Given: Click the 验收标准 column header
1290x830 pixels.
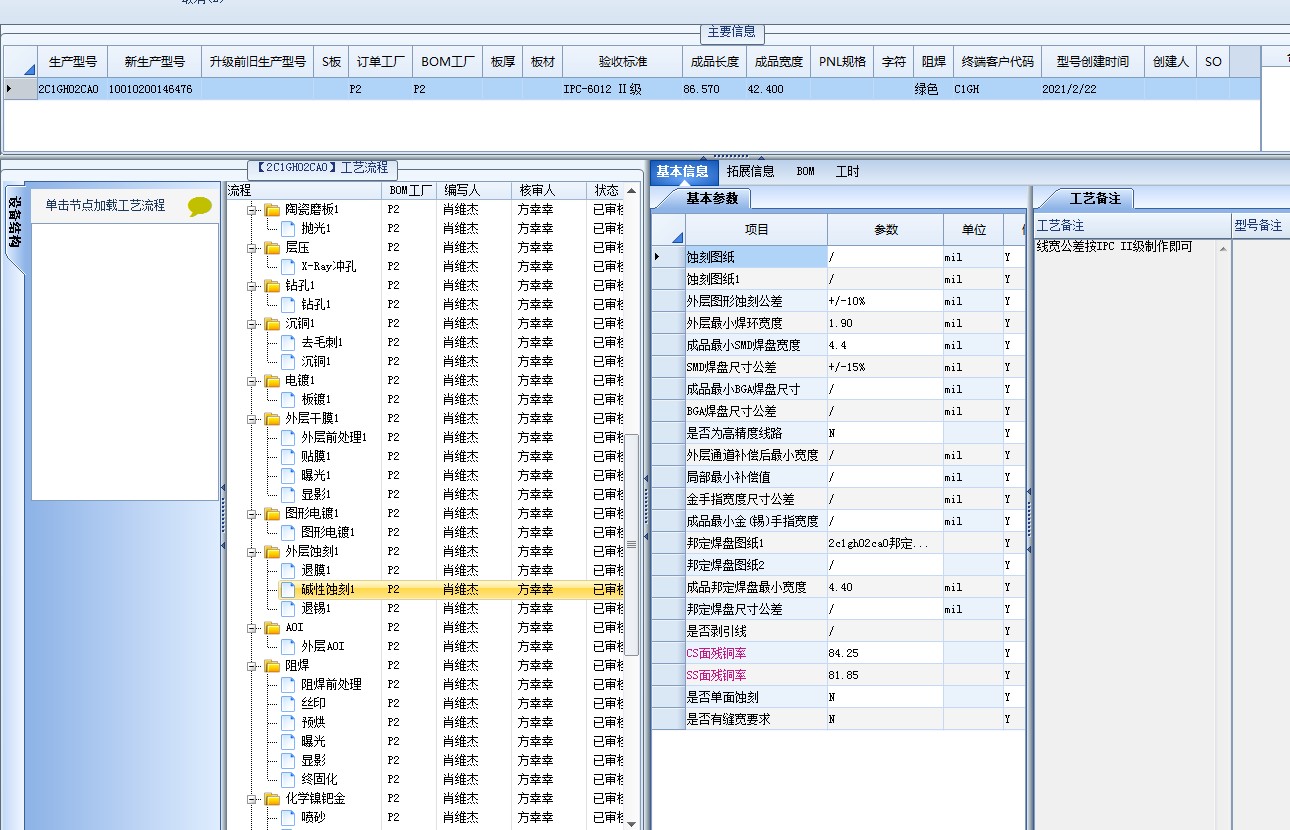Looking at the screenshot, I should pos(622,61).
